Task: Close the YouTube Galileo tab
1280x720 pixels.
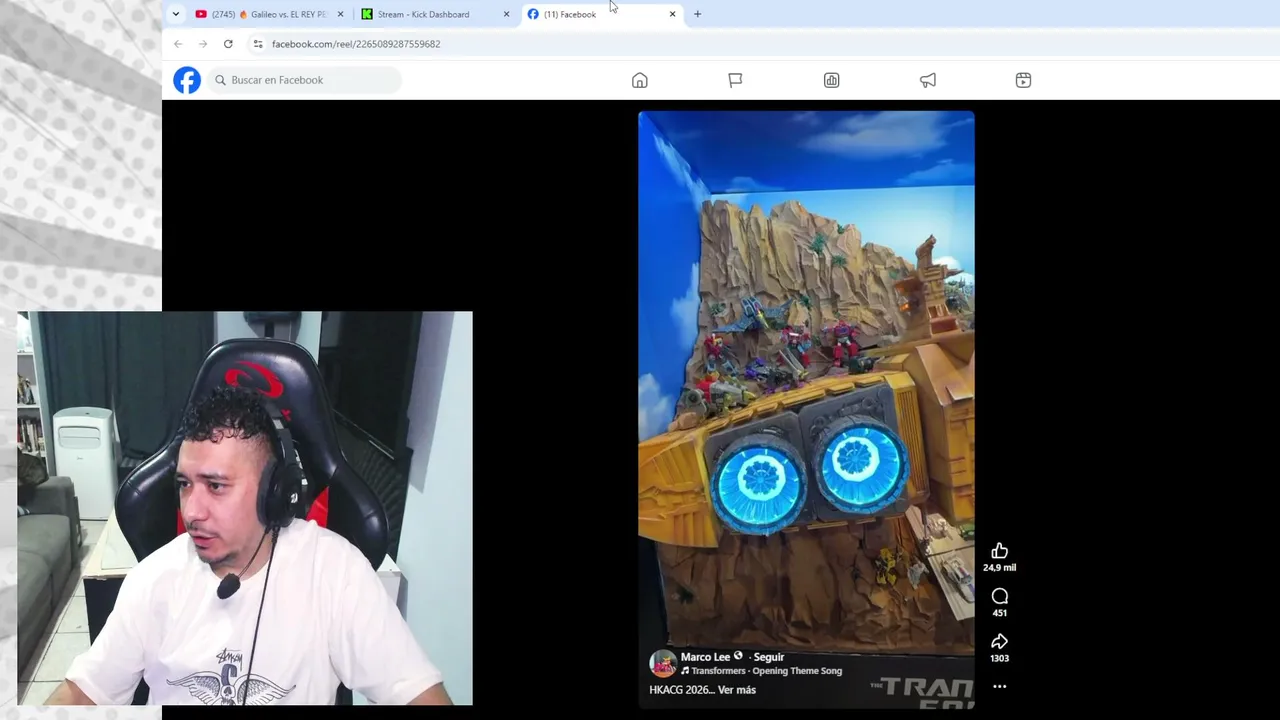Action: pyautogui.click(x=341, y=14)
